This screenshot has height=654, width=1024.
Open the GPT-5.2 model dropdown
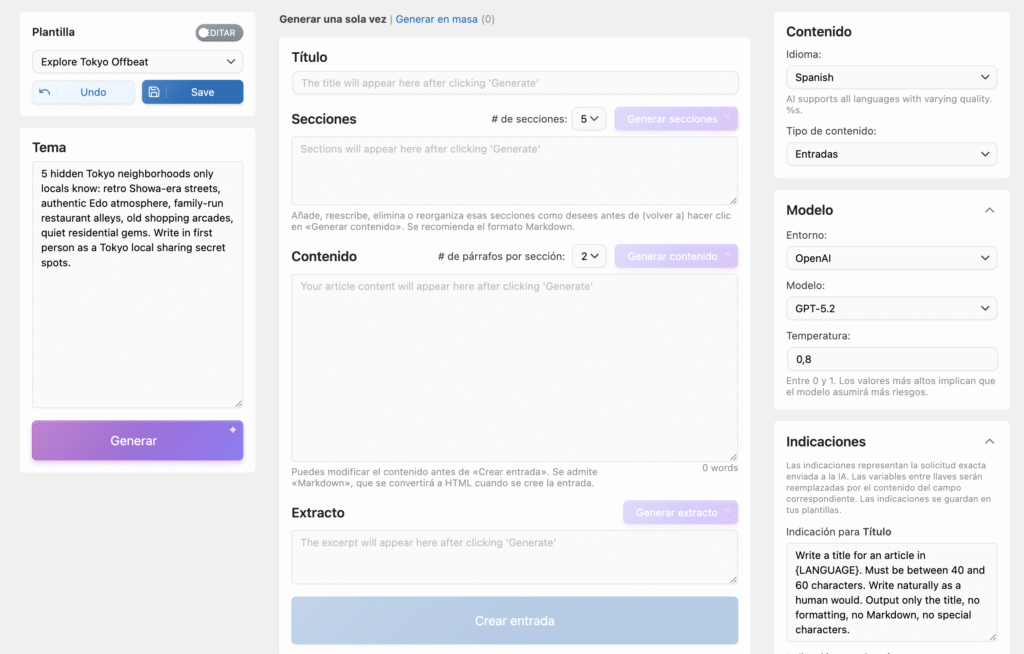pos(891,308)
